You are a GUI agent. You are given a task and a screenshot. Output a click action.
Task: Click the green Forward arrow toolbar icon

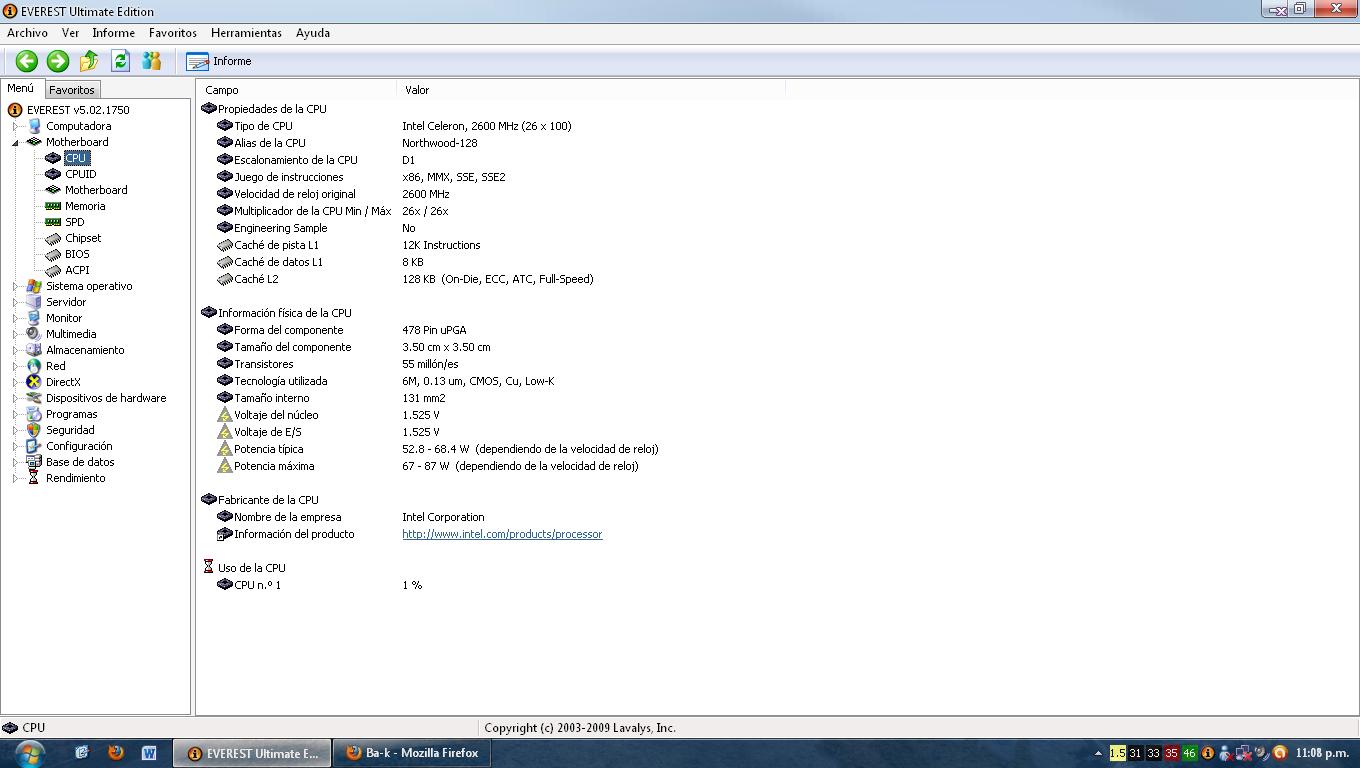(58, 61)
